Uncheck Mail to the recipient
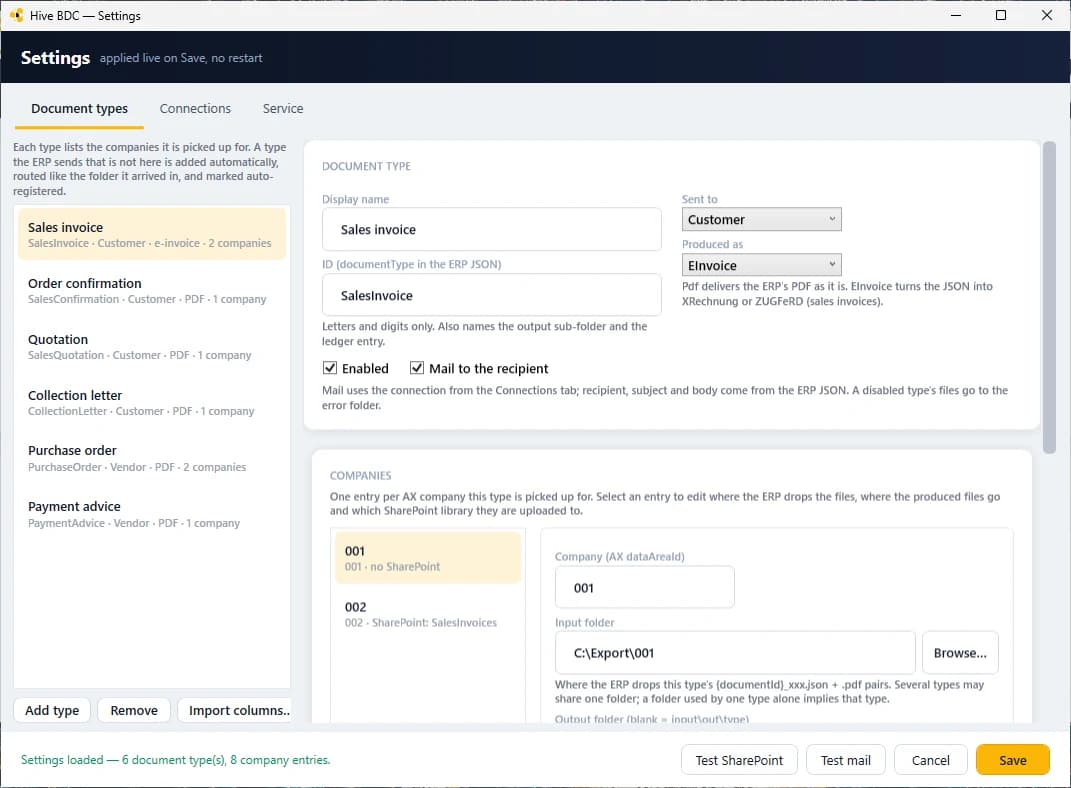 (417, 368)
